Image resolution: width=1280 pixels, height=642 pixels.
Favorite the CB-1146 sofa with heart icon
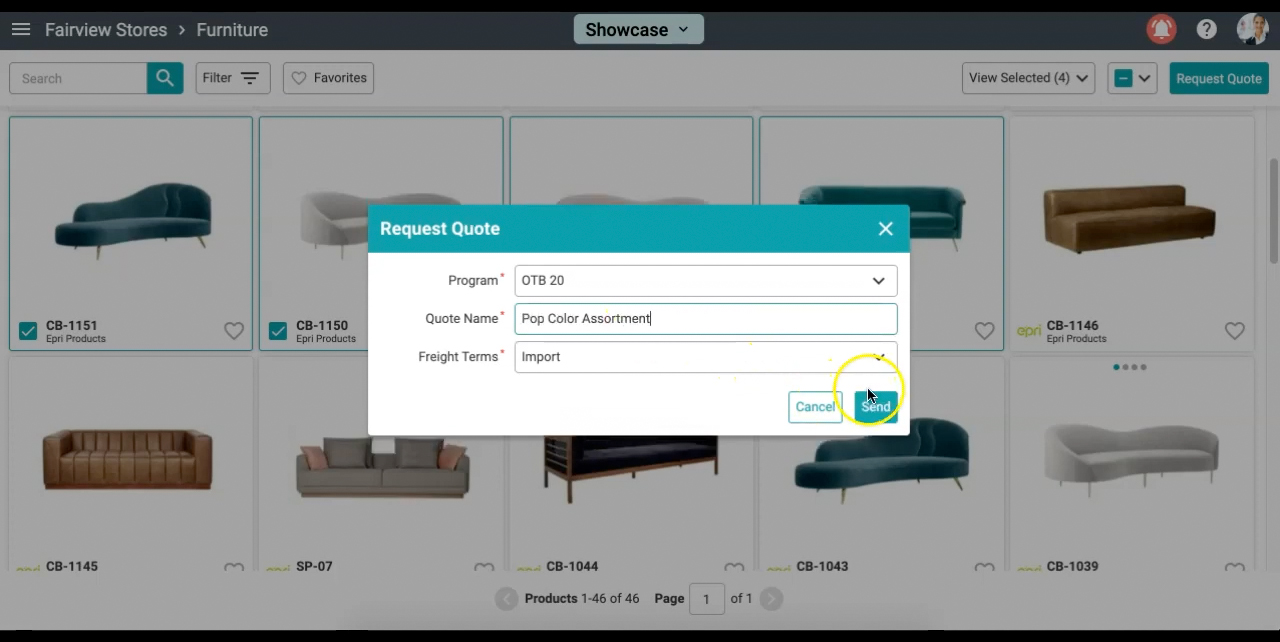[1235, 331]
